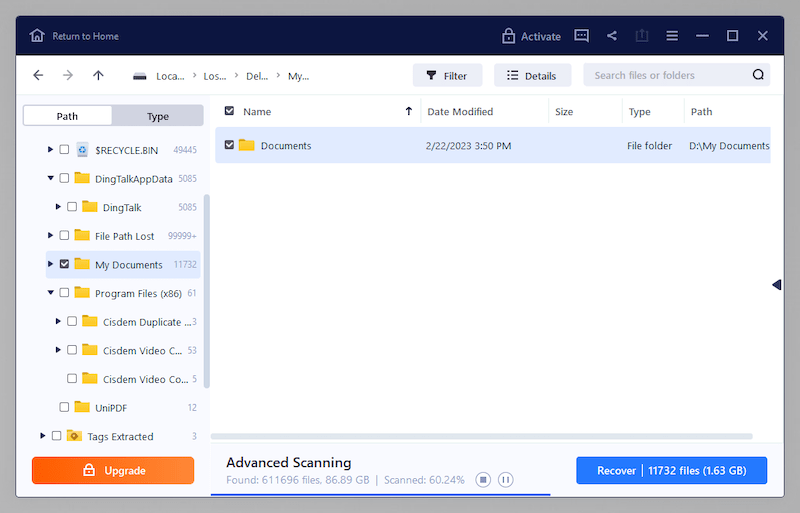Click the Tags Extracted folder icon
This screenshot has height=513, width=800.
click(x=74, y=436)
